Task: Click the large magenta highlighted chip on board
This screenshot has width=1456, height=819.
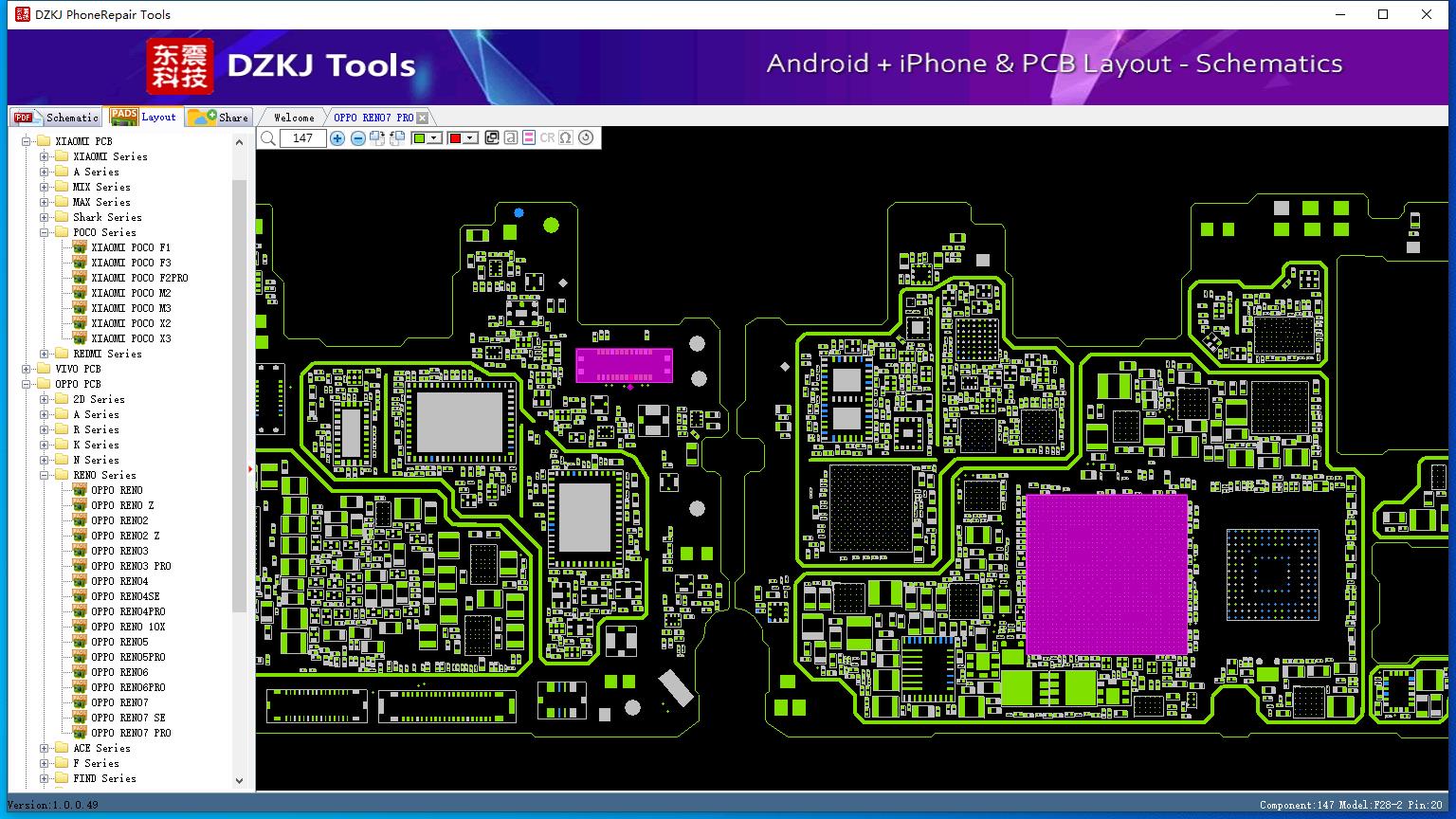Action: point(1106,574)
